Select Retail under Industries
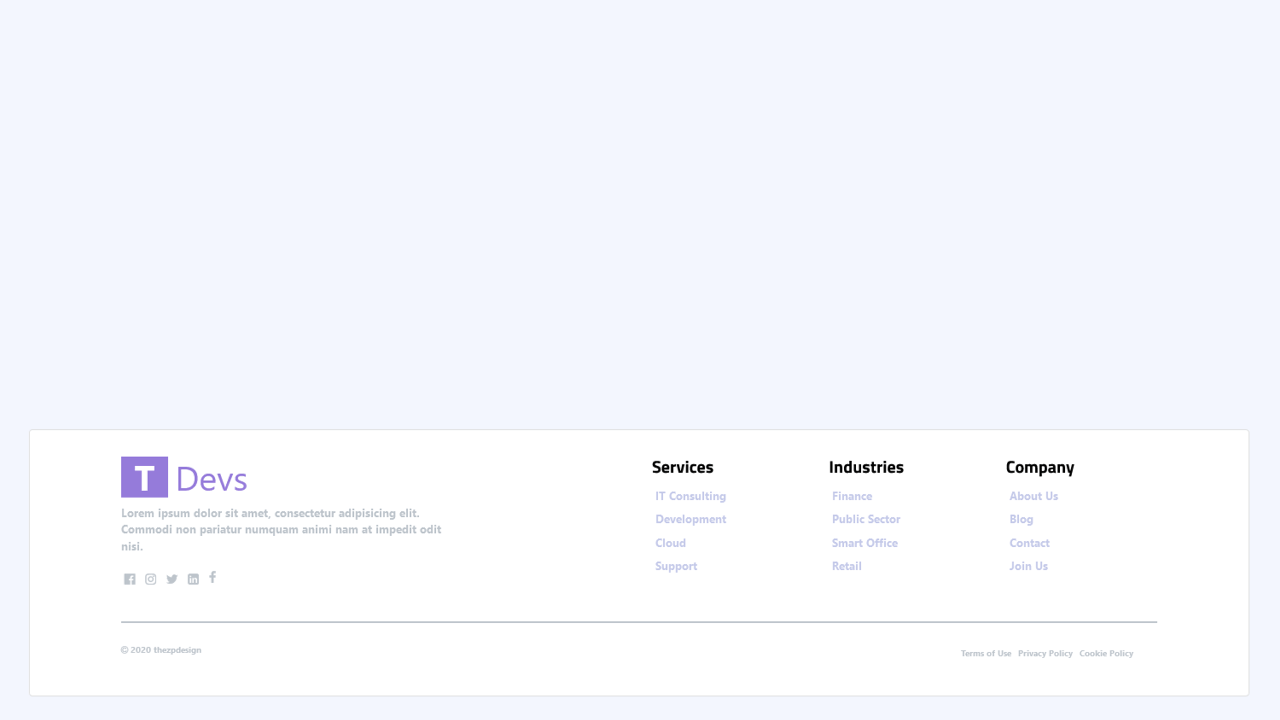1280x720 pixels. [846, 566]
